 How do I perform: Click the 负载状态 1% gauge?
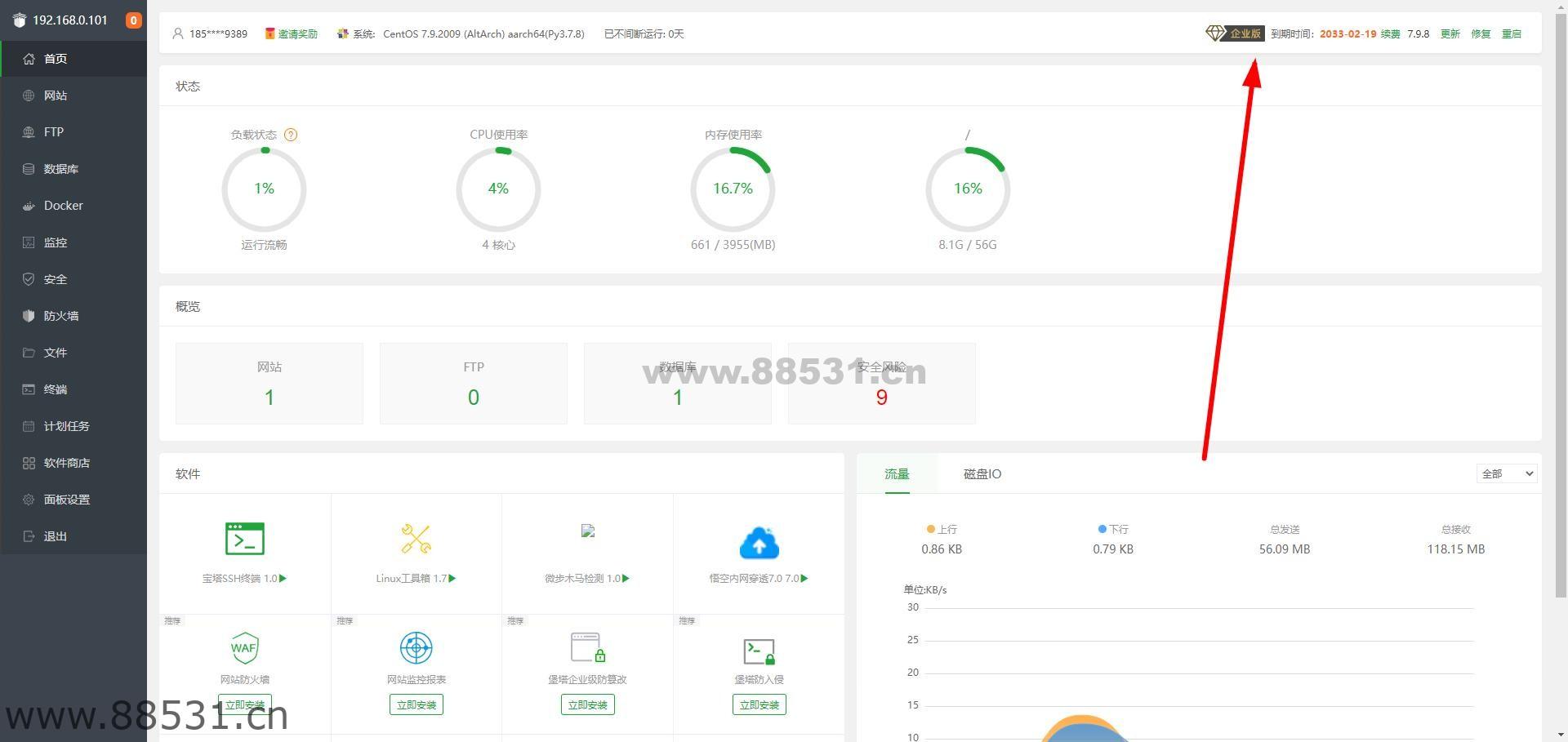[264, 189]
